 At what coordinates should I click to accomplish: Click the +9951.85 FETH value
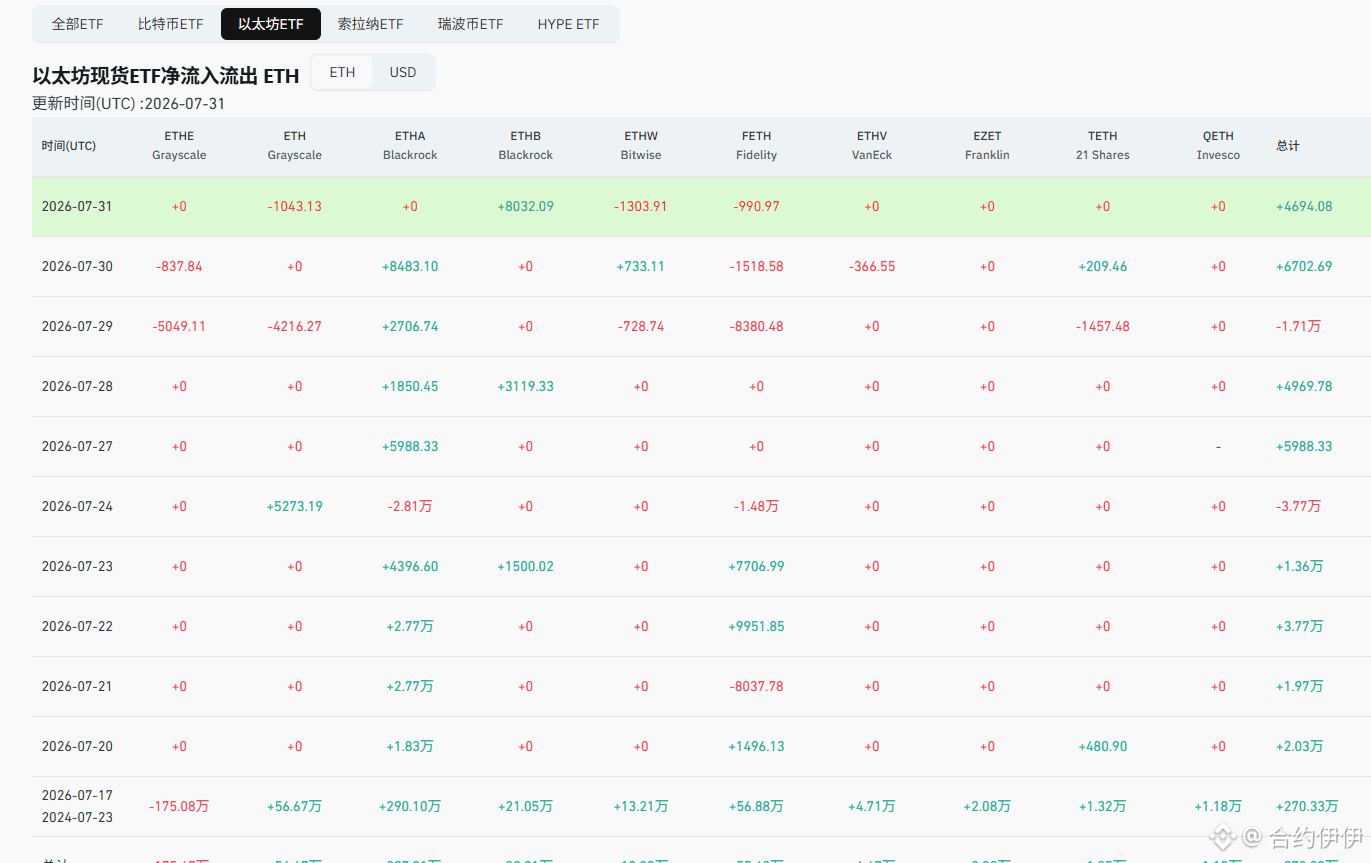click(756, 627)
